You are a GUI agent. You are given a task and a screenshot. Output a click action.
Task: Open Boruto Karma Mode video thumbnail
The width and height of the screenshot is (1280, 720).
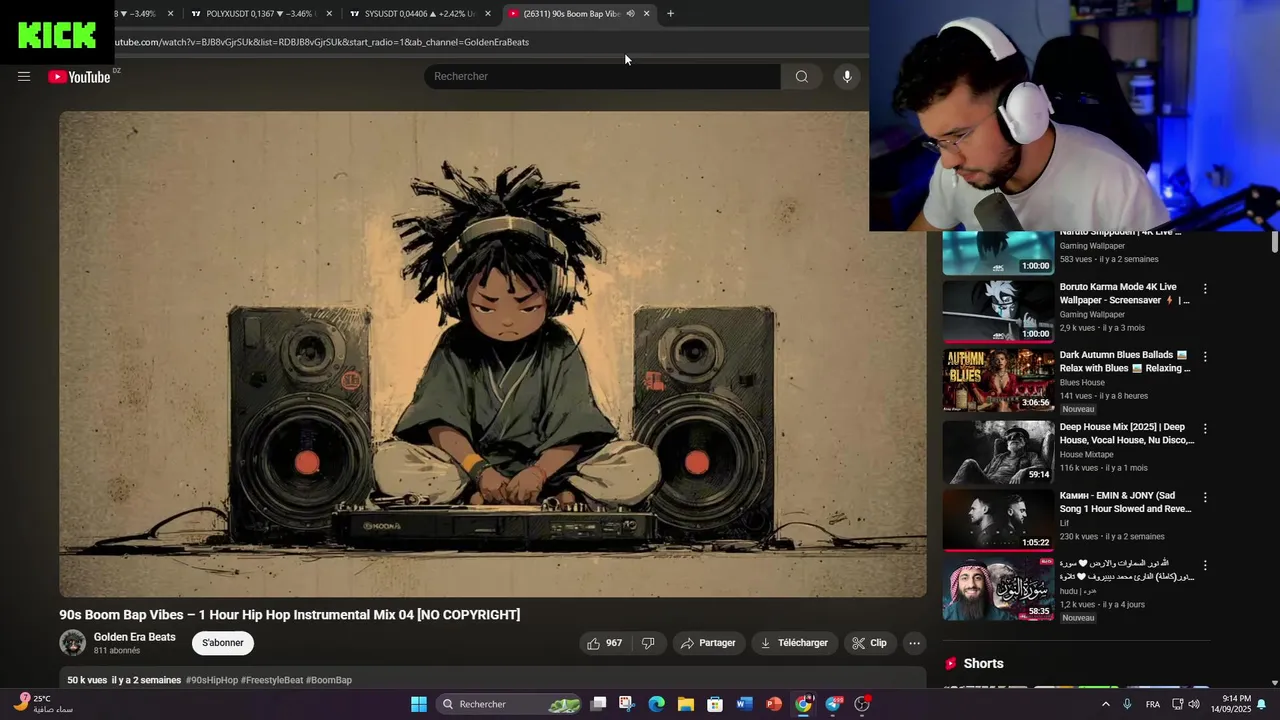point(998,311)
